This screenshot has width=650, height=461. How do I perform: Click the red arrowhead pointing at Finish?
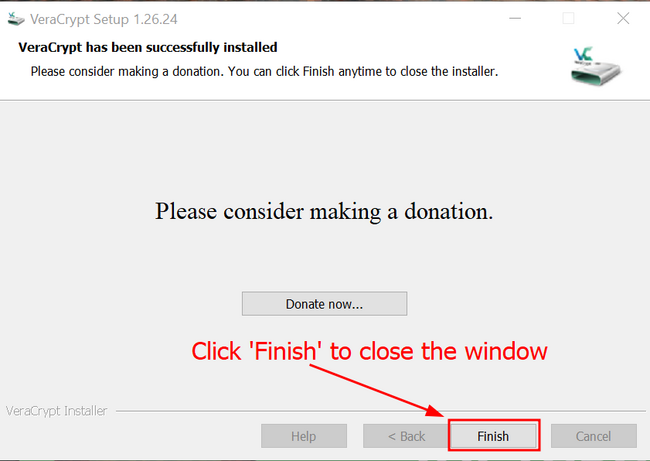click(436, 410)
